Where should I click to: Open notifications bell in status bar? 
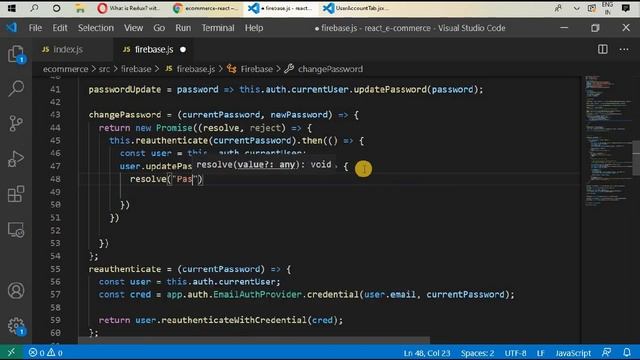(x=627, y=353)
